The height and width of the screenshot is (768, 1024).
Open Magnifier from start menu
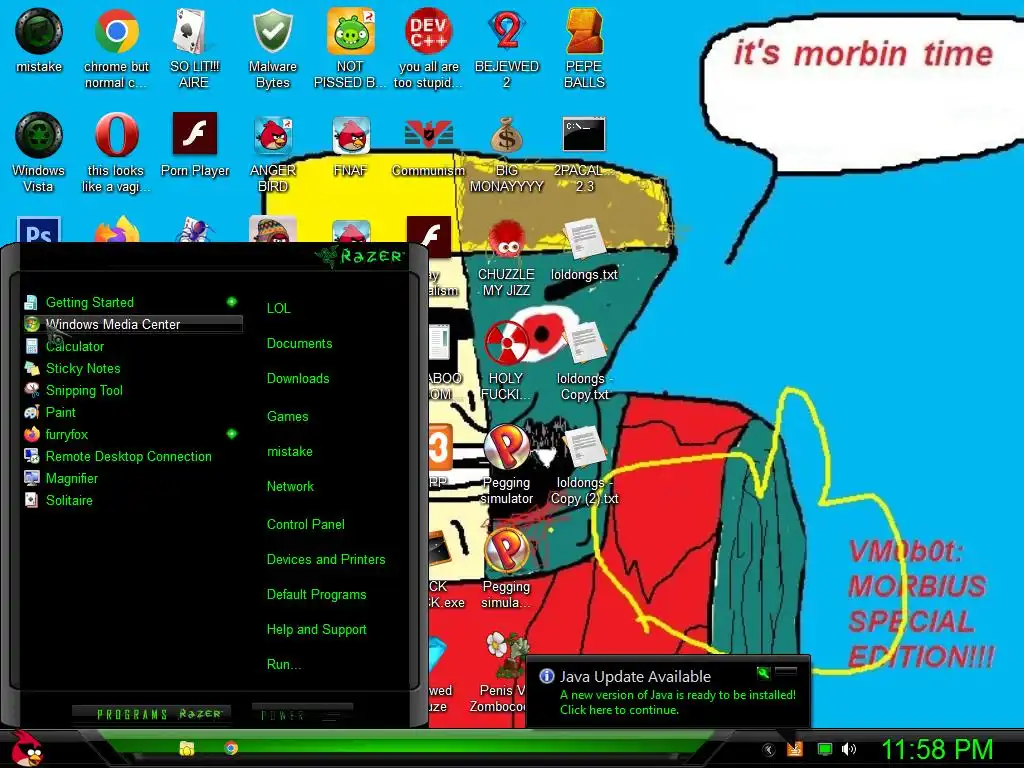point(133,478)
